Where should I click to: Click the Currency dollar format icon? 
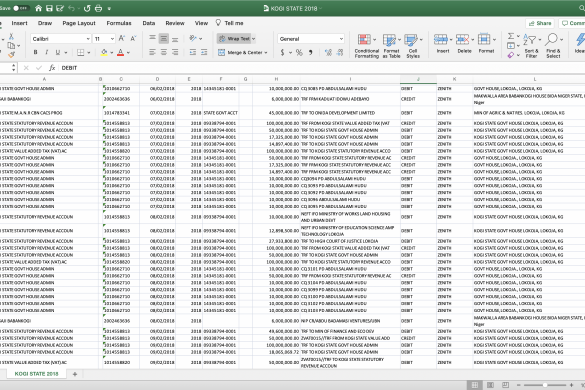click(282, 53)
